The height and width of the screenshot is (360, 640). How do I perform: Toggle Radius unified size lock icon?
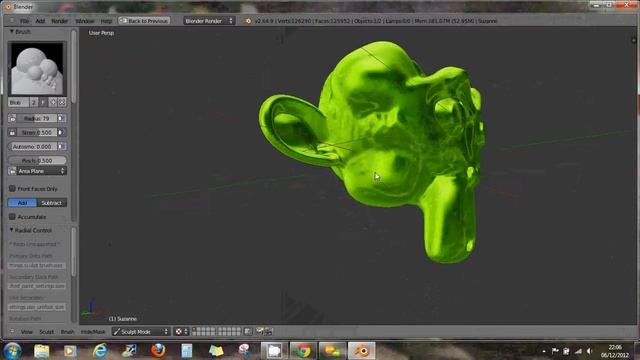tap(12, 118)
